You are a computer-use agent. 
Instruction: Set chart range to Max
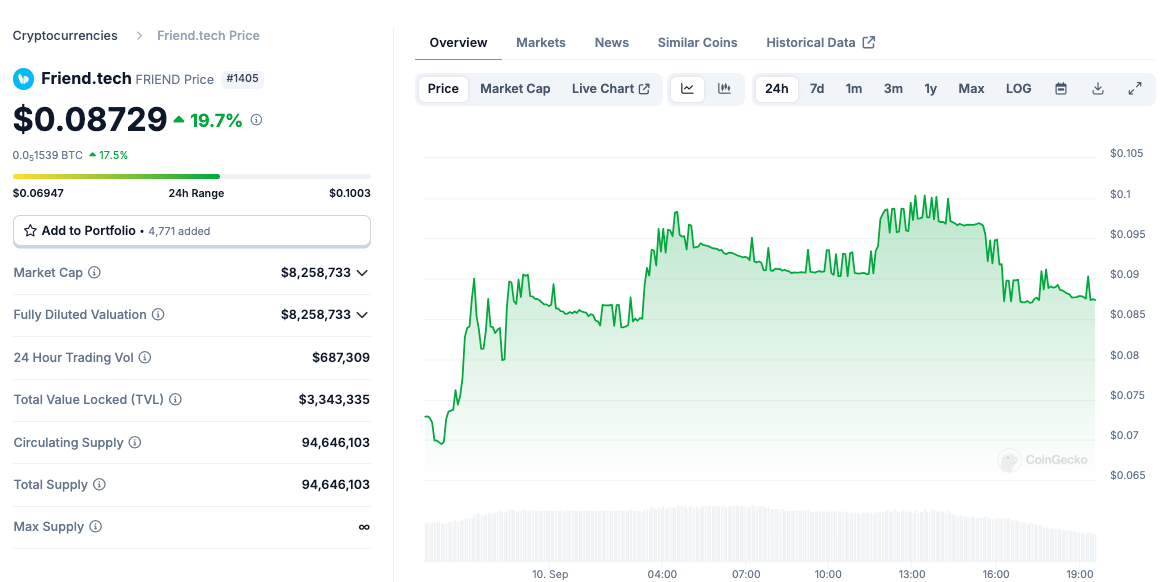[x=971, y=89]
